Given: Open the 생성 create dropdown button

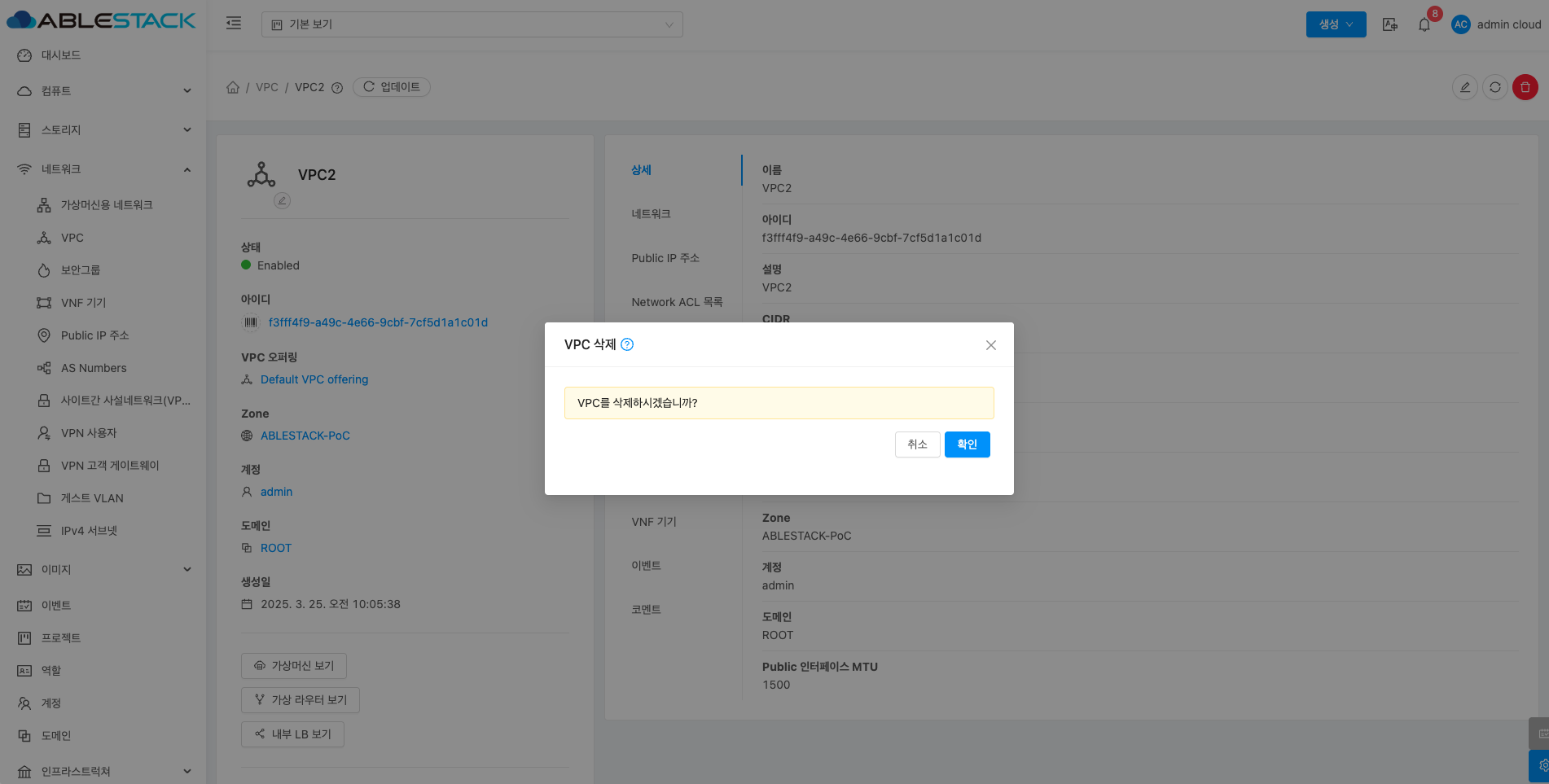Looking at the screenshot, I should pos(1336,24).
